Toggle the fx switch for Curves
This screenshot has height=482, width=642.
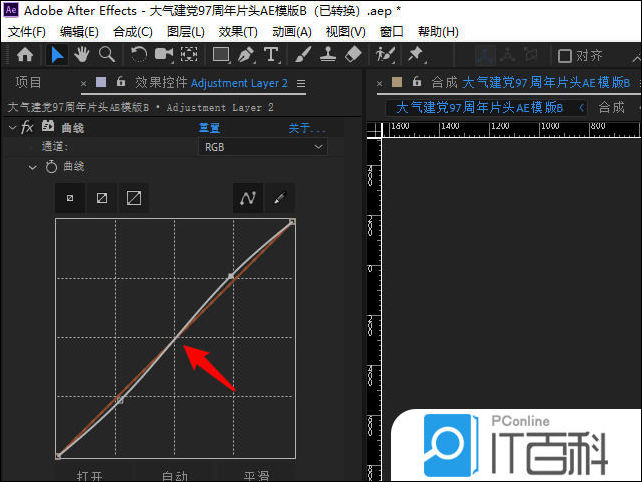click(x=27, y=127)
